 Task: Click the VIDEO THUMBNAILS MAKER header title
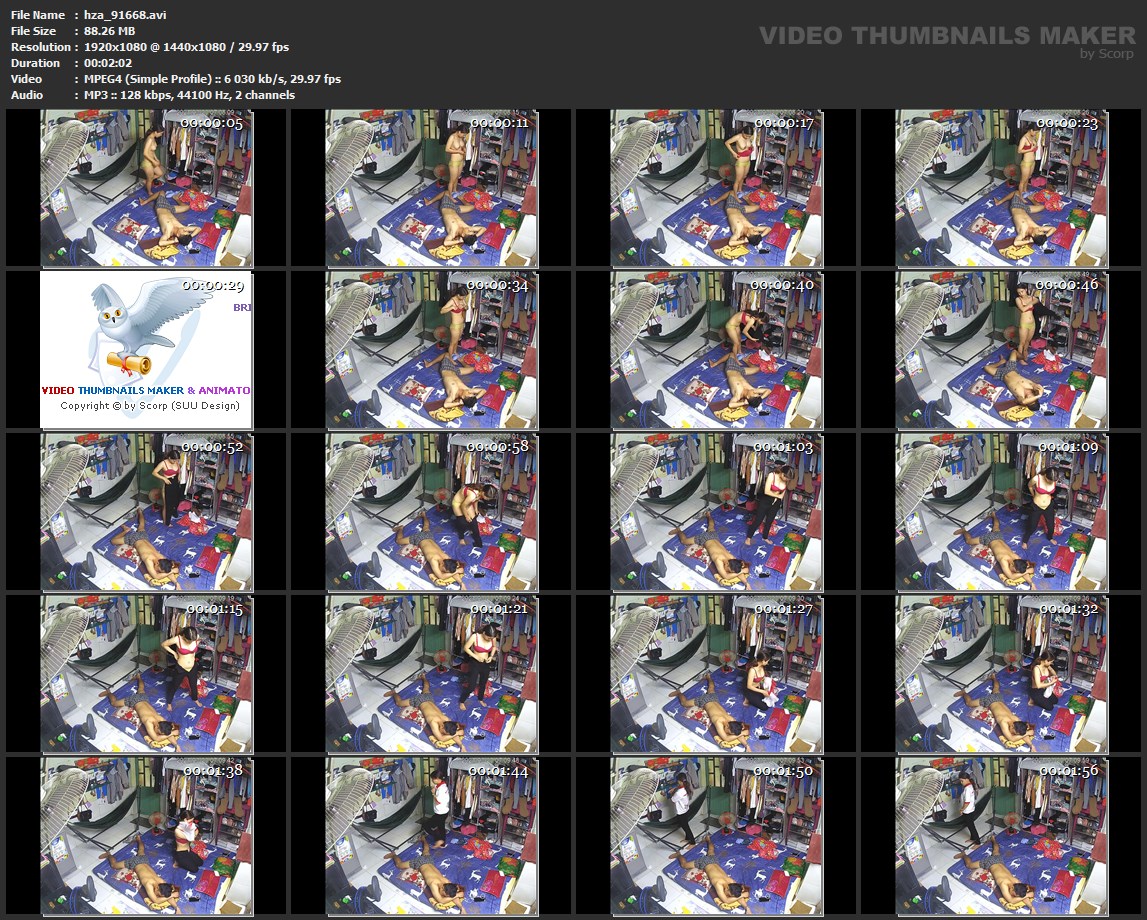pos(947,35)
